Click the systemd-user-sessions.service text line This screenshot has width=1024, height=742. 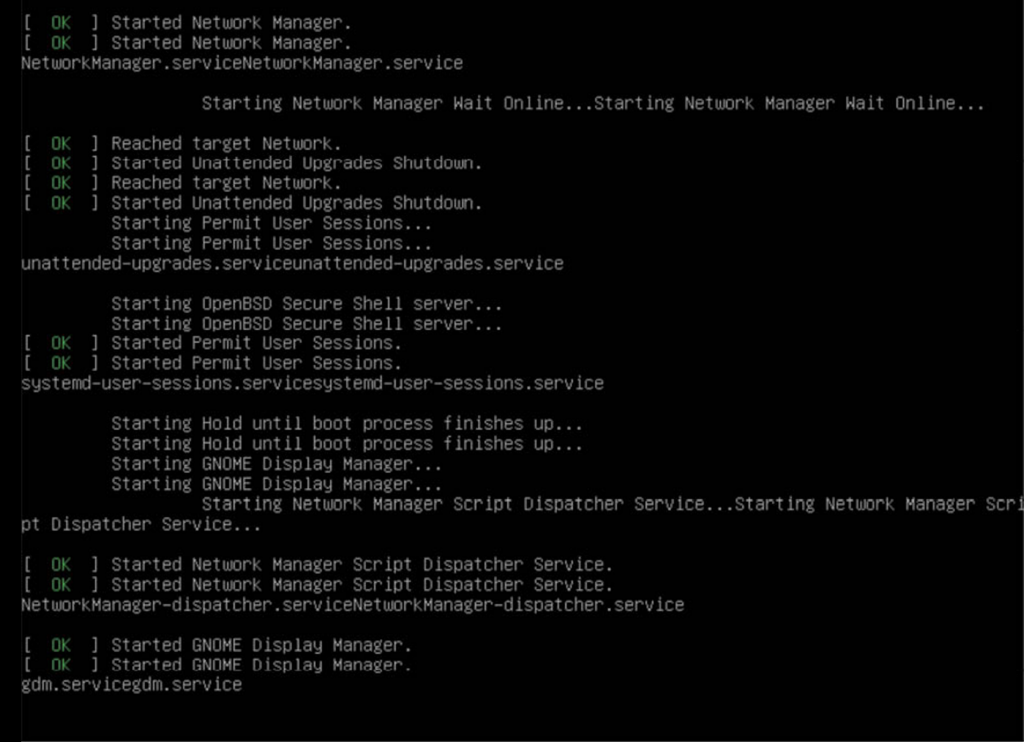(312, 384)
